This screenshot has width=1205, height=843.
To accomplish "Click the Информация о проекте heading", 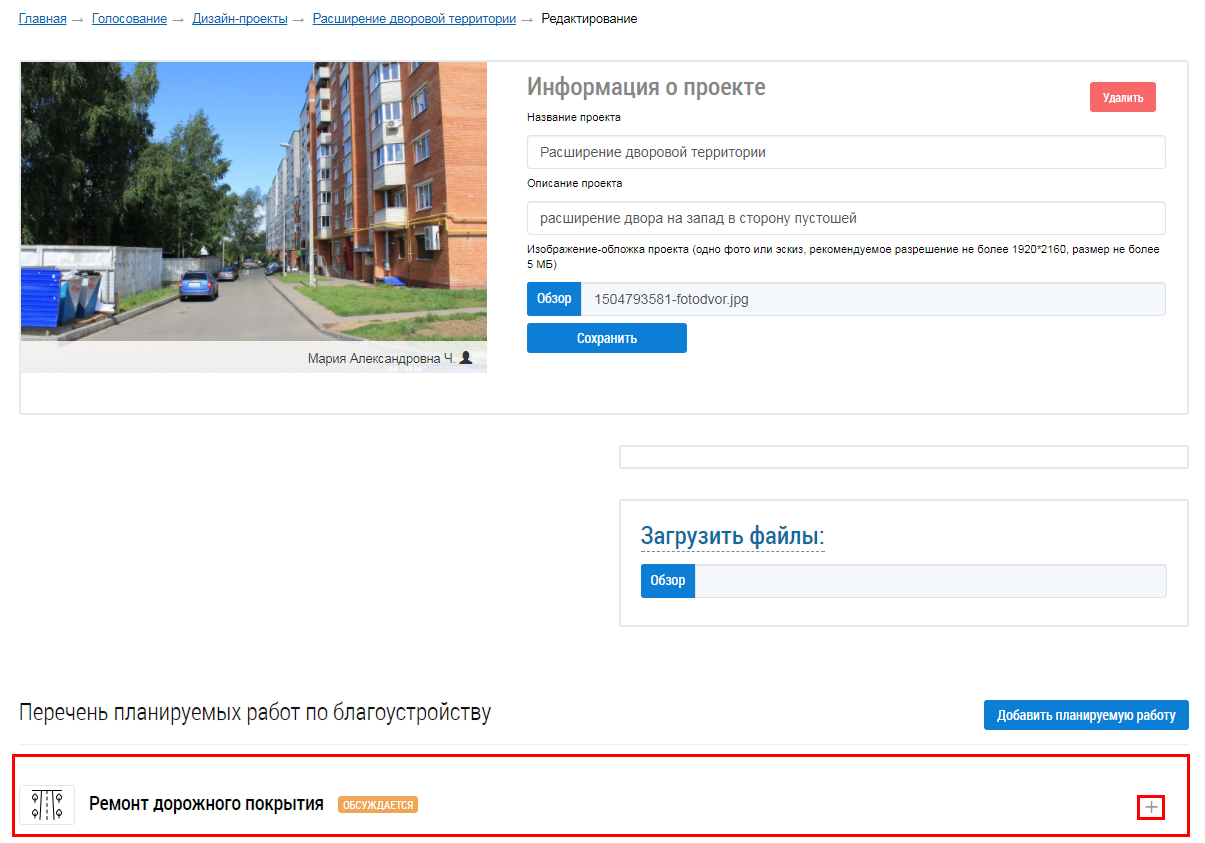I will click(x=646, y=87).
